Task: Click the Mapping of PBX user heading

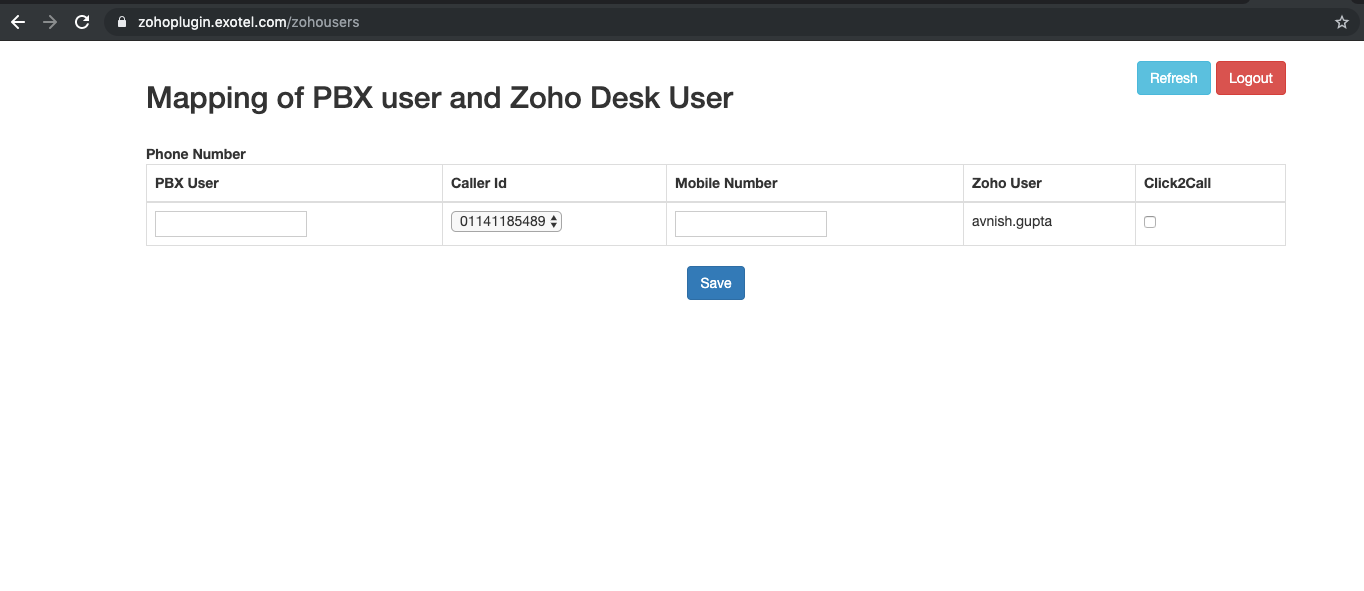Action: [x=440, y=98]
